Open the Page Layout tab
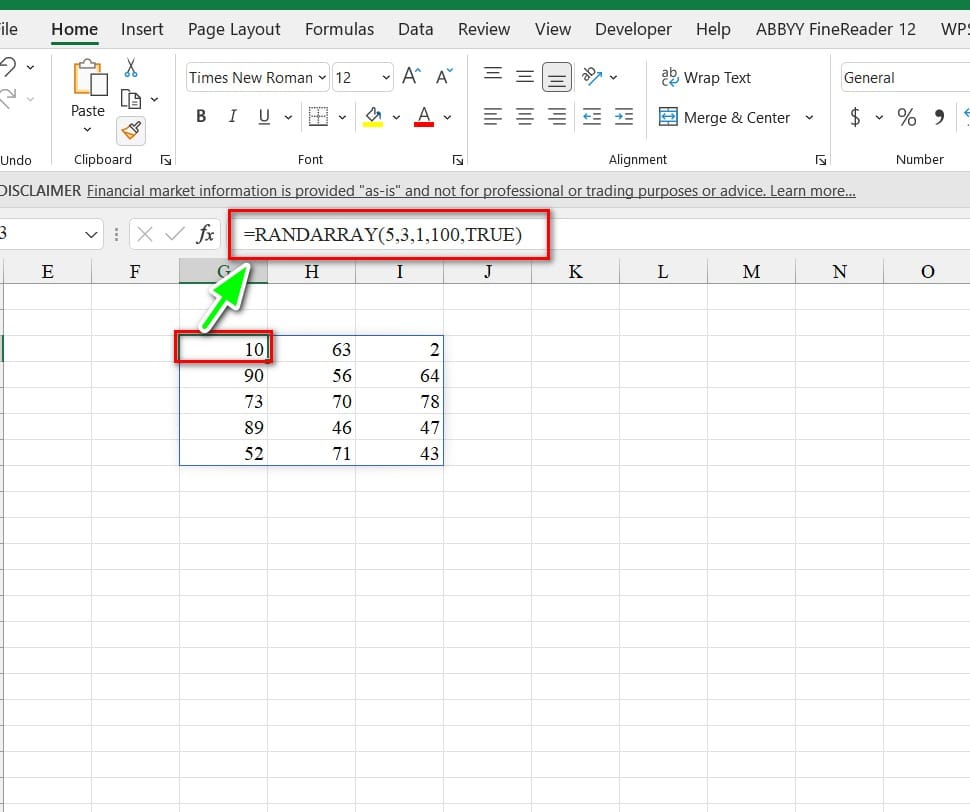Viewport: 970px width, 812px height. coord(234,29)
